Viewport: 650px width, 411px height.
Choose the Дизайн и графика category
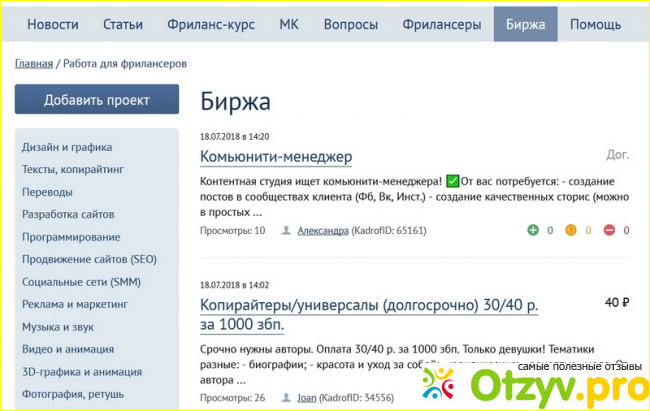coord(69,147)
